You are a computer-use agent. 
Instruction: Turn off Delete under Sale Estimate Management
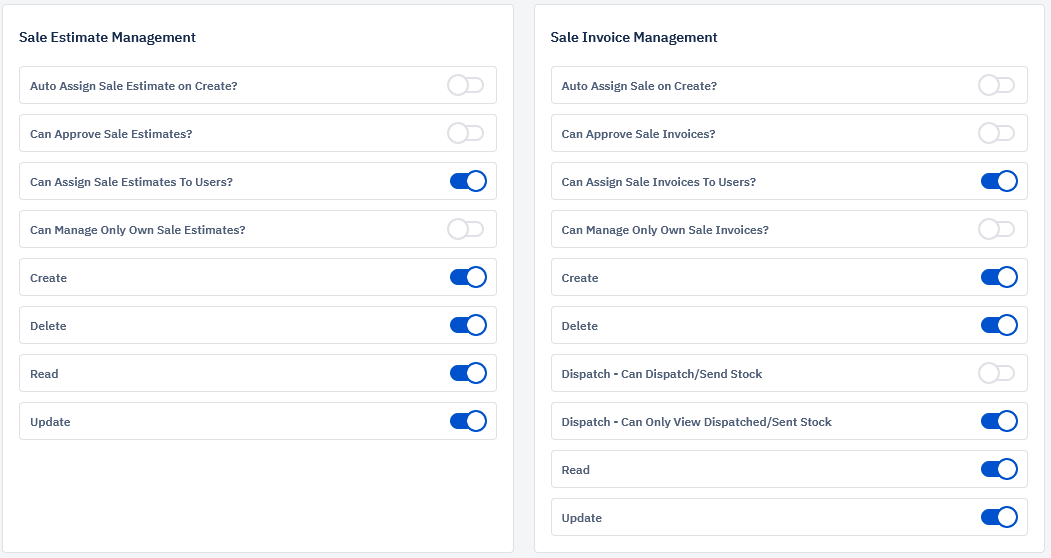468,325
